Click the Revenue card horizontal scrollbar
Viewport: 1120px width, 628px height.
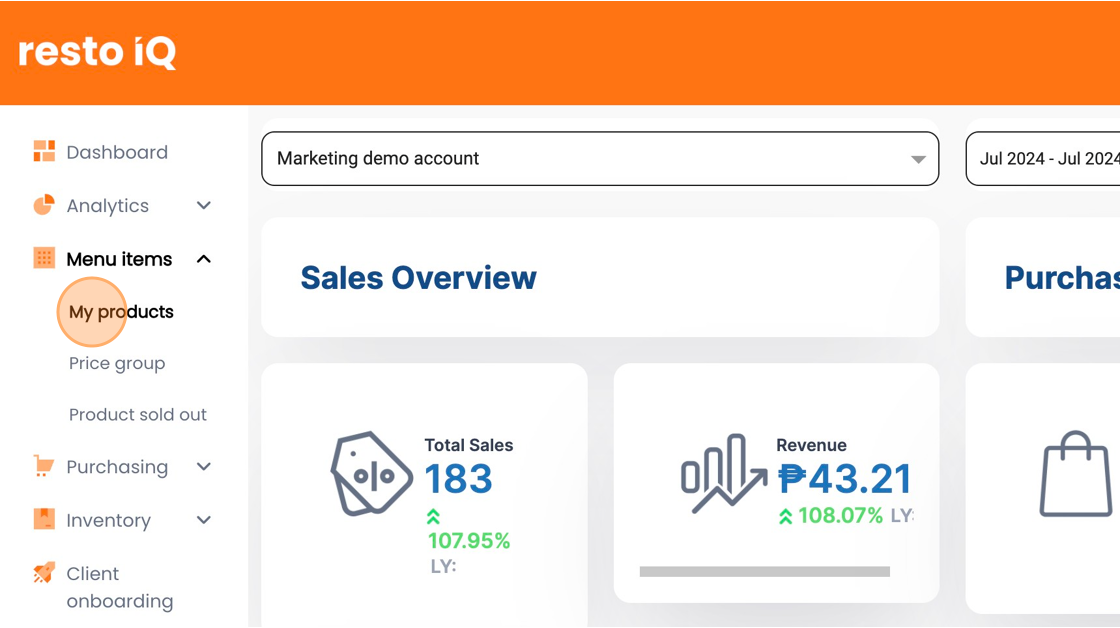(x=765, y=572)
